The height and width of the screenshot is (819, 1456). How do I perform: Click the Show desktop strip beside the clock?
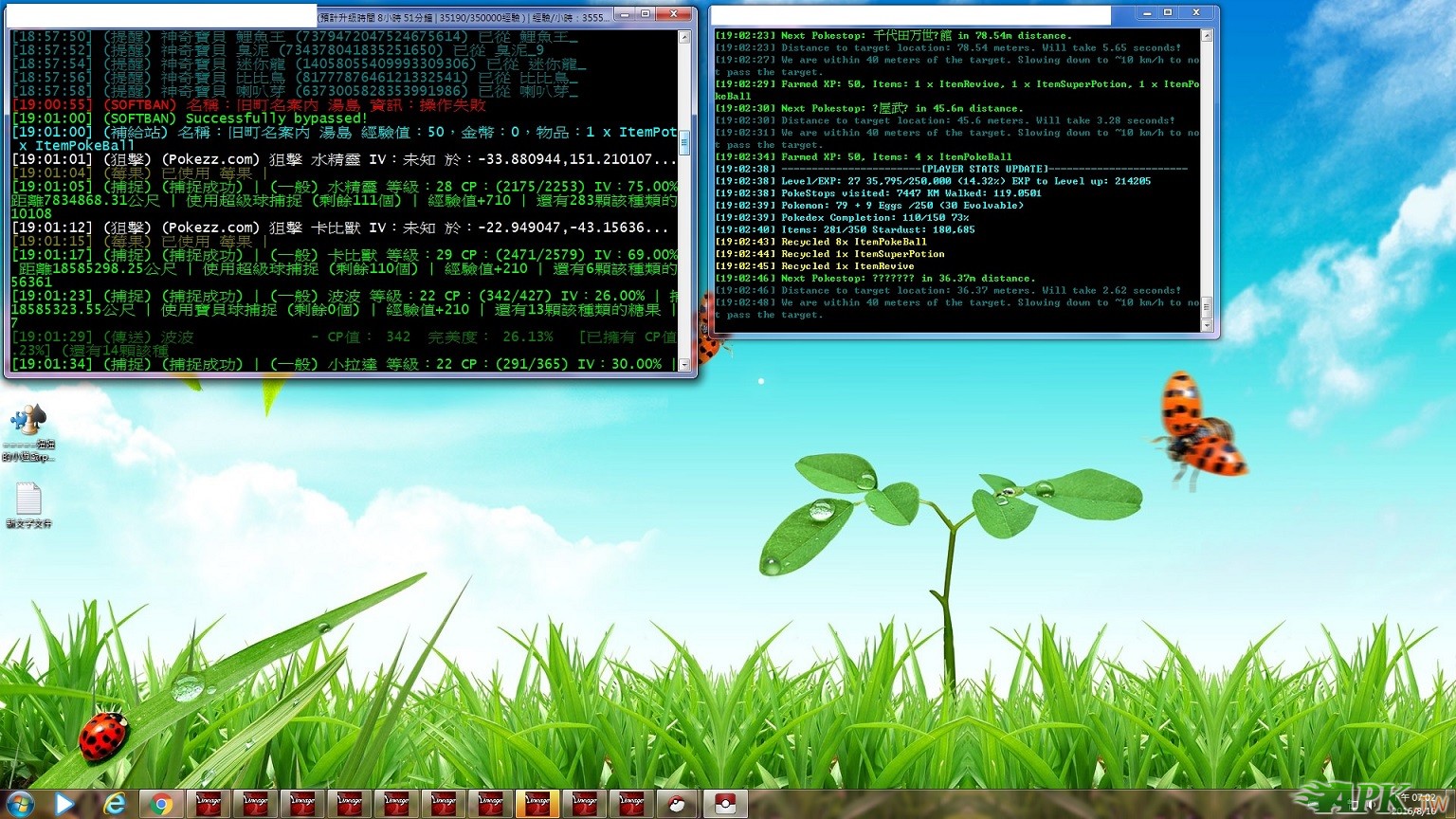pos(1450,804)
